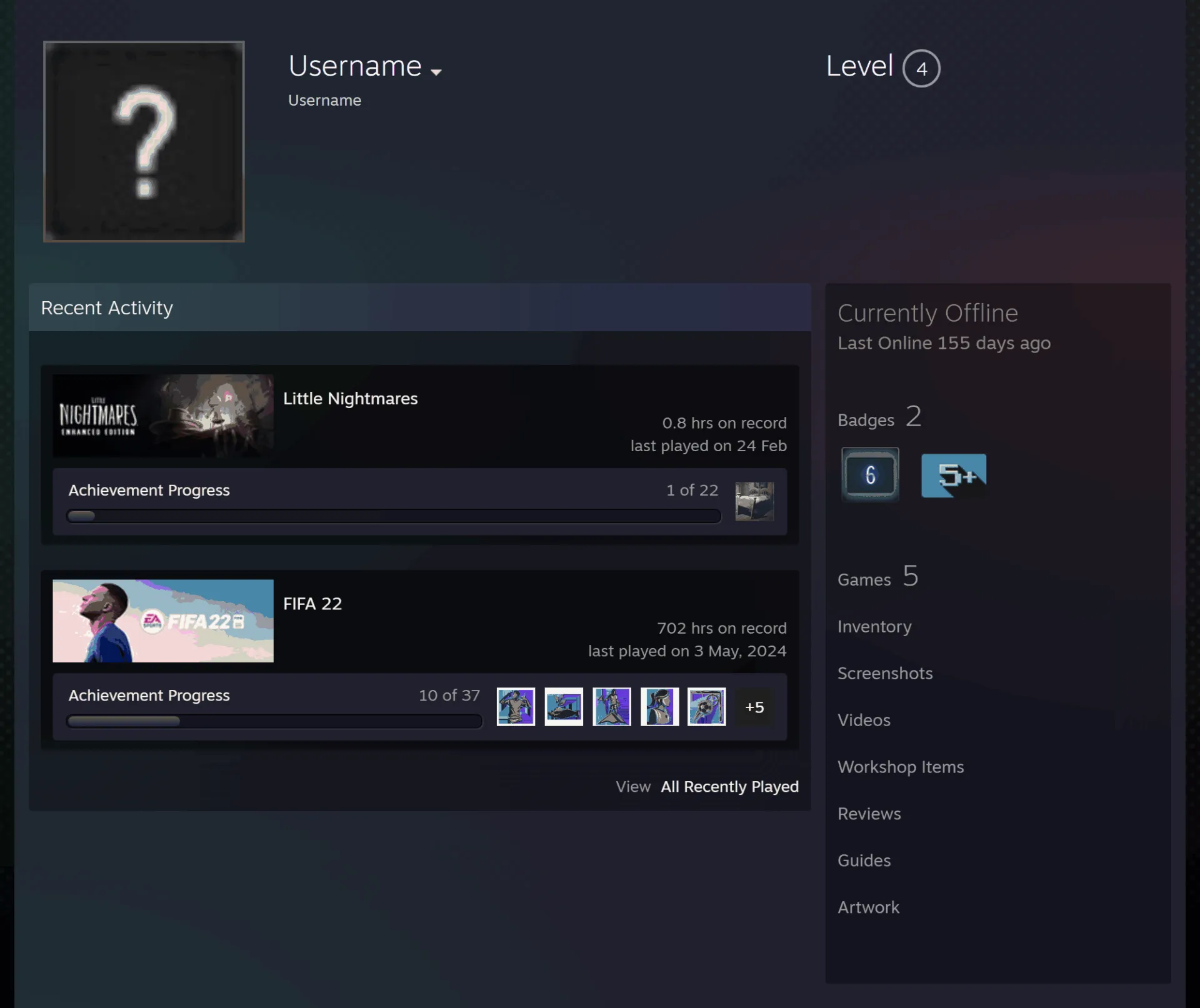The image size is (1200, 1008).
Task: Open Screenshots in the sidebar
Action: [885, 673]
